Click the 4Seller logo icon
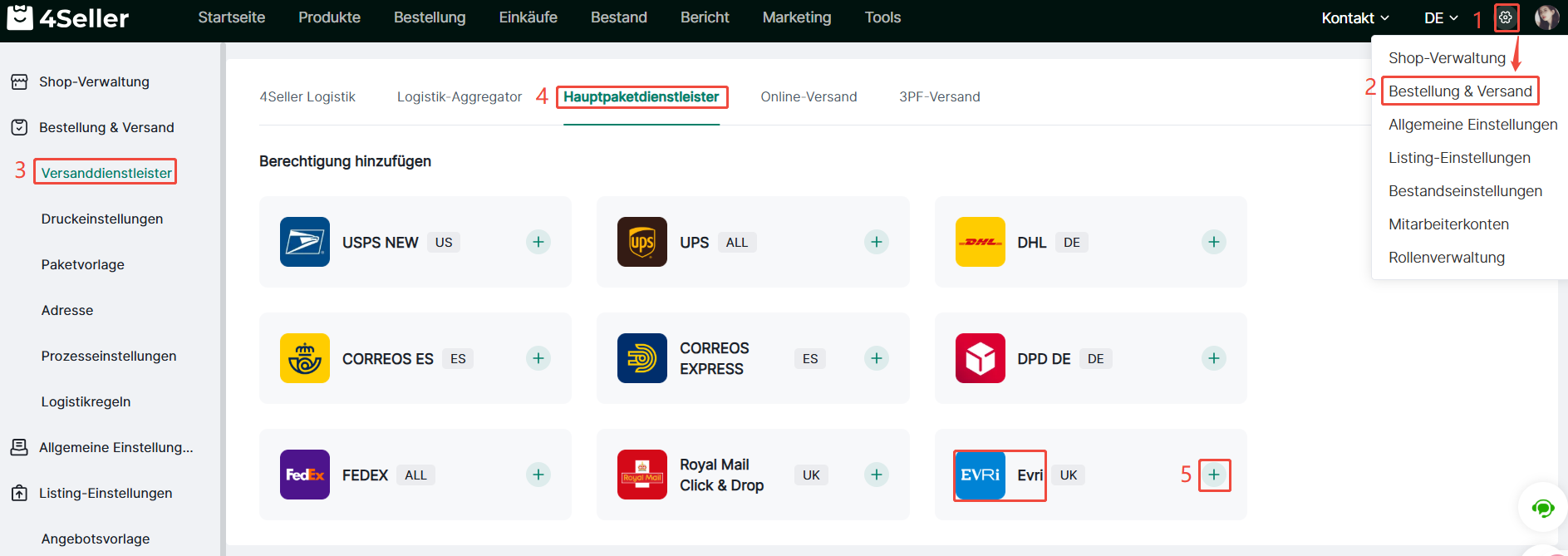 coord(19,17)
